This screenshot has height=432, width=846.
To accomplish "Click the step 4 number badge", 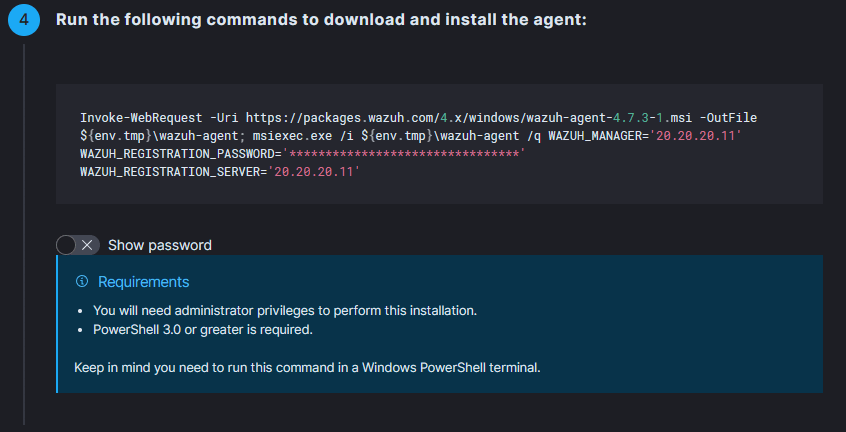I will [23, 20].
